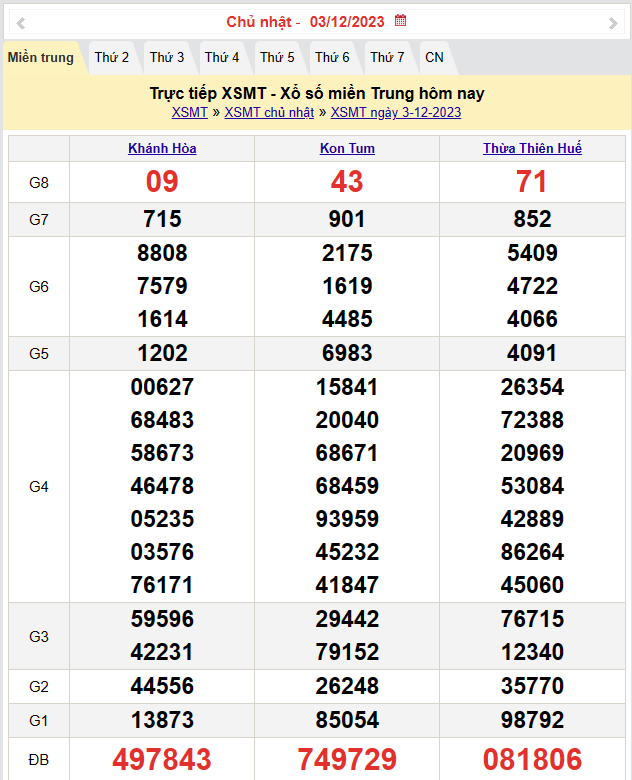The image size is (632, 780).
Task: Switch to the Thứ 3 tab
Action: coord(167,58)
